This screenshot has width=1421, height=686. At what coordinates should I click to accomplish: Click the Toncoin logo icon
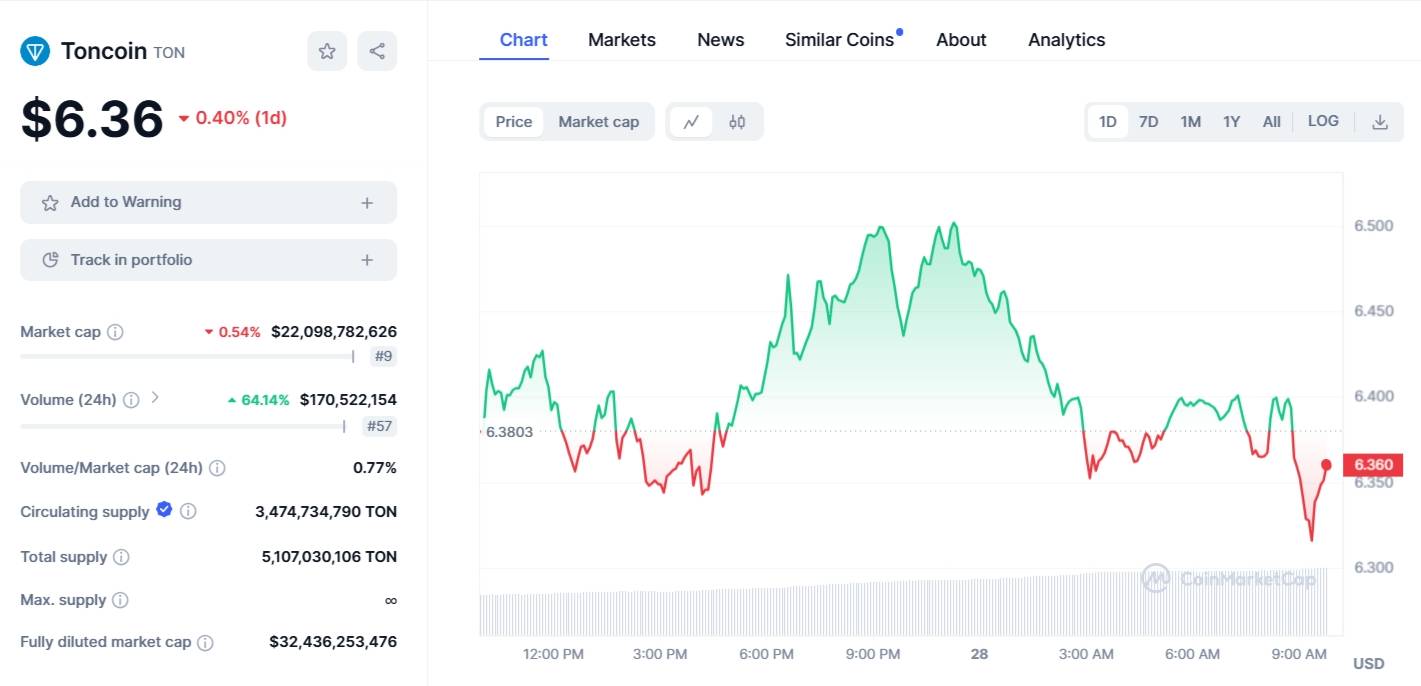tap(35, 51)
